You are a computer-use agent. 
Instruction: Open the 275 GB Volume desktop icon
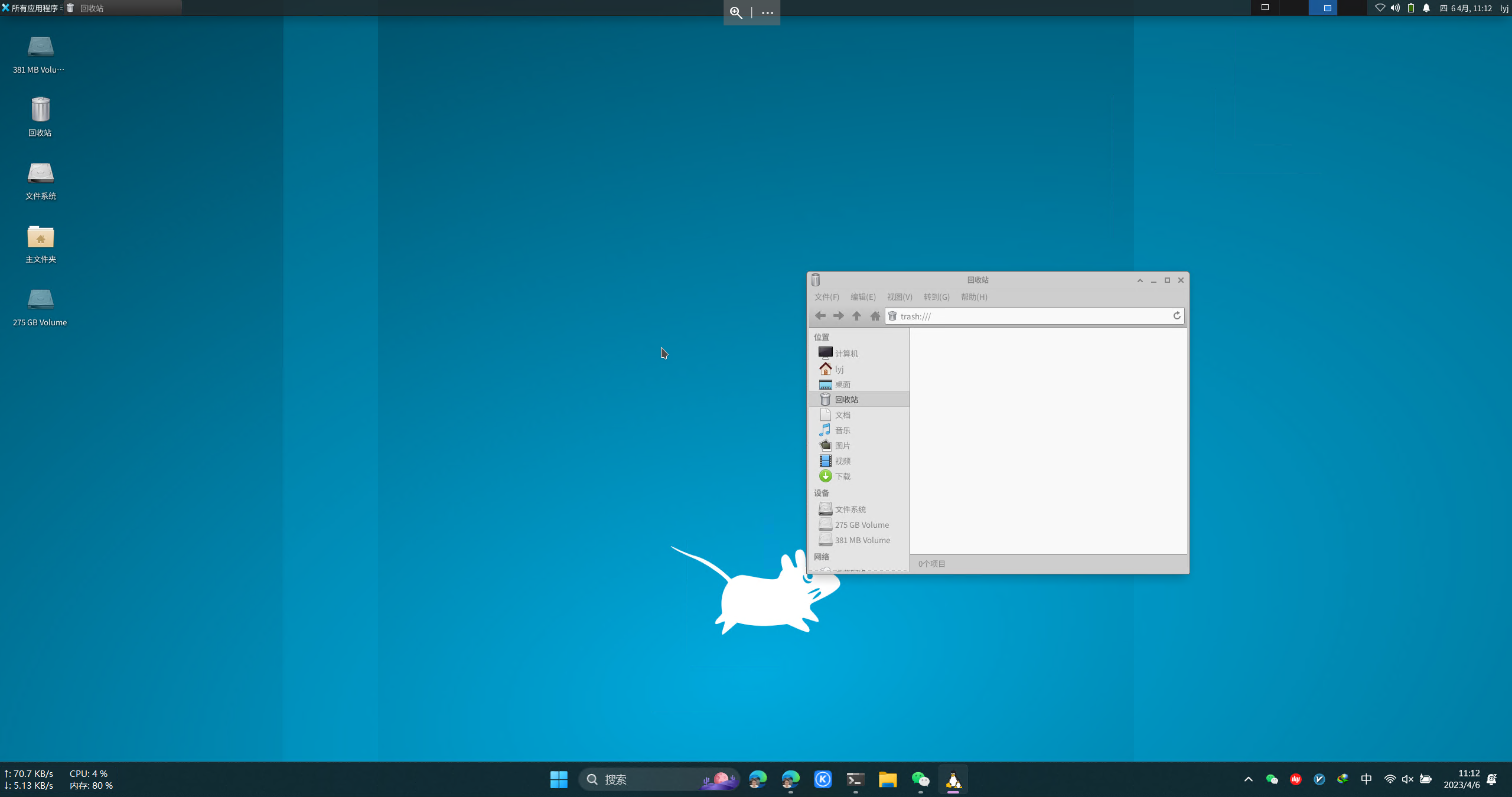pyautogui.click(x=40, y=306)
